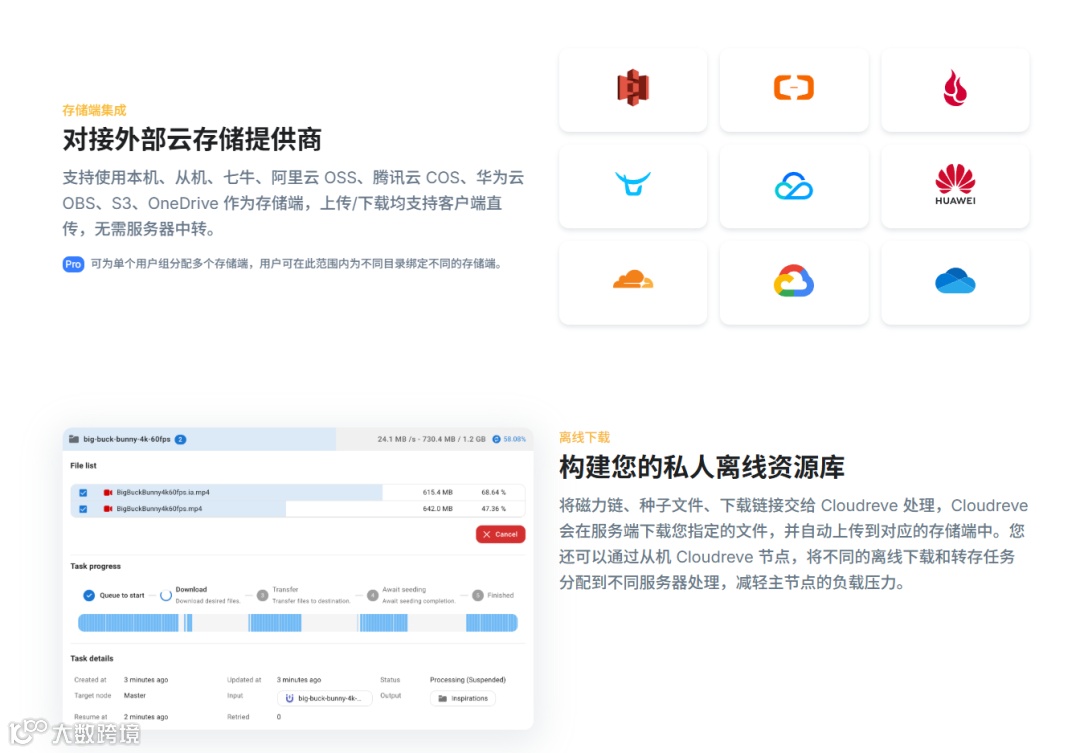Click the Await seeding step number circle
1080x753 pixels.
click(x=373, y=595)
